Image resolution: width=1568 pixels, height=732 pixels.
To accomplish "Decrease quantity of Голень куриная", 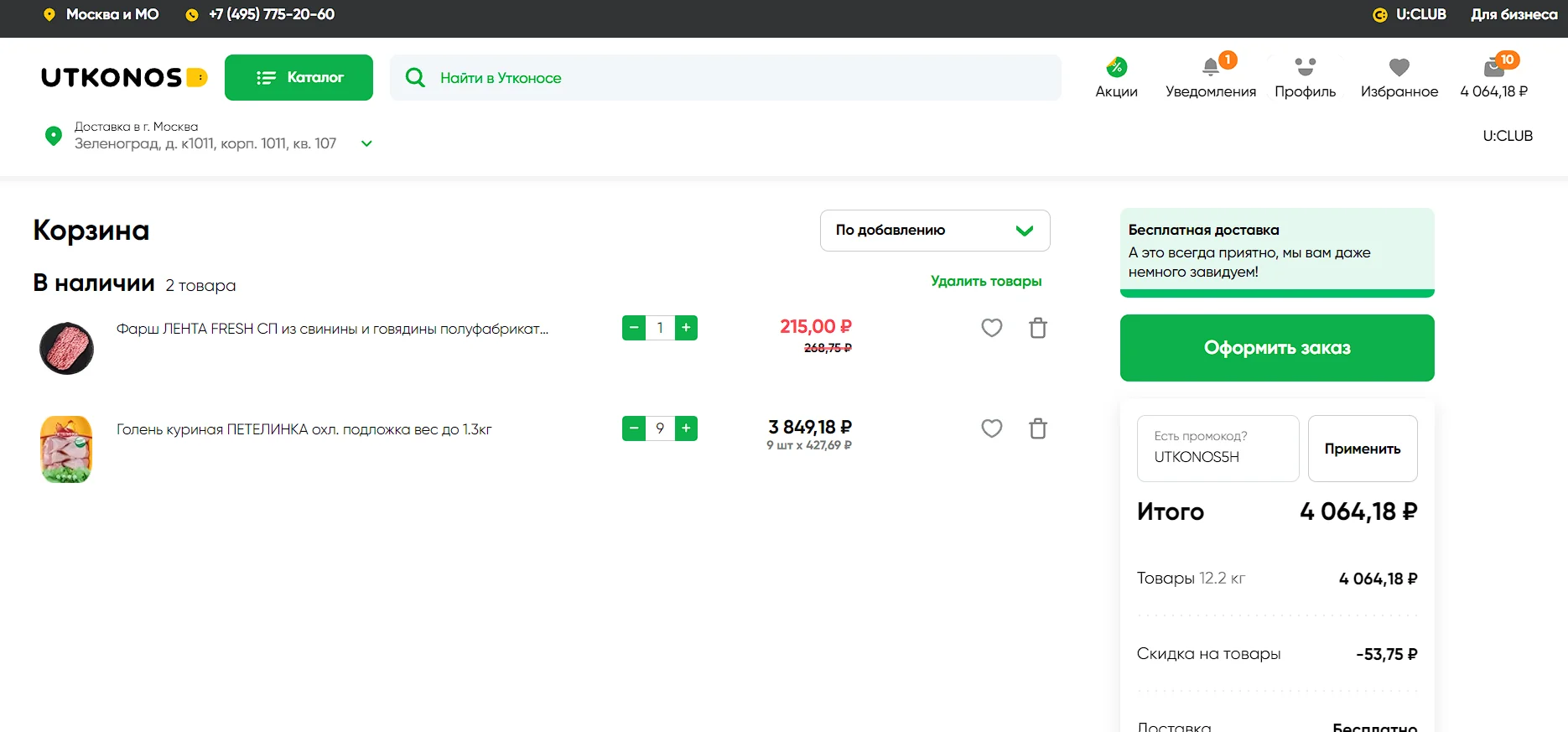I will click(634, 428).
